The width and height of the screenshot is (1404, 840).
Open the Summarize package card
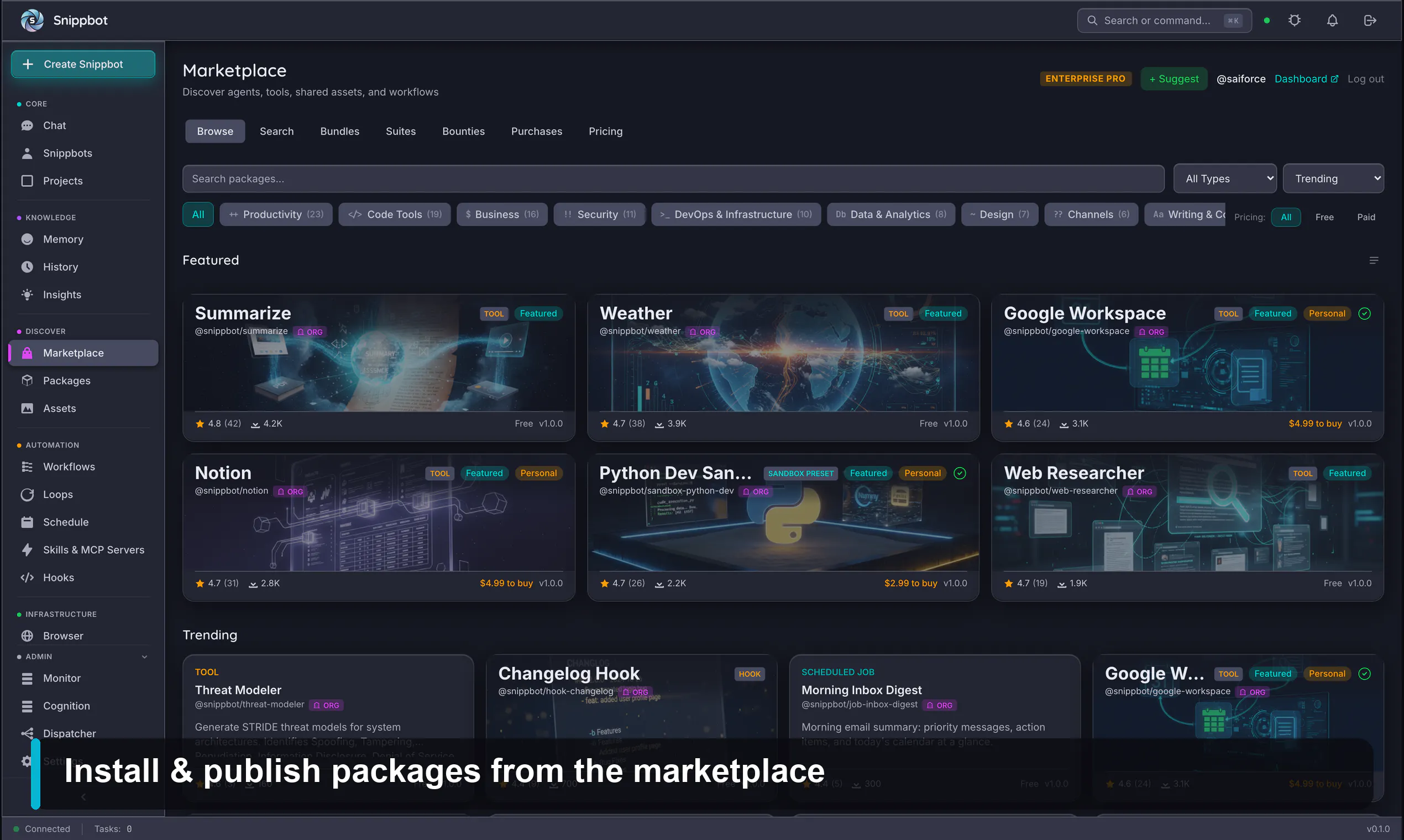[379, 368]
